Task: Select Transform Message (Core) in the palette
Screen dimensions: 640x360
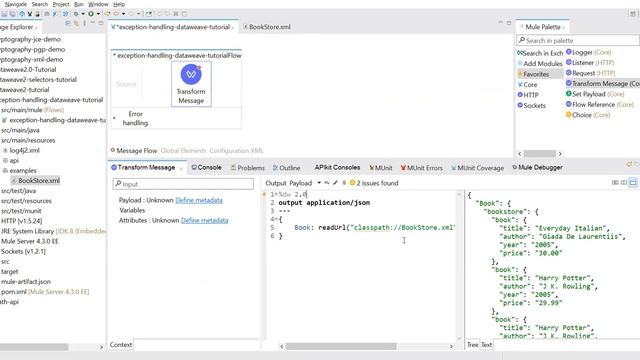Action: pyautogui.click(x=603, y=83)
